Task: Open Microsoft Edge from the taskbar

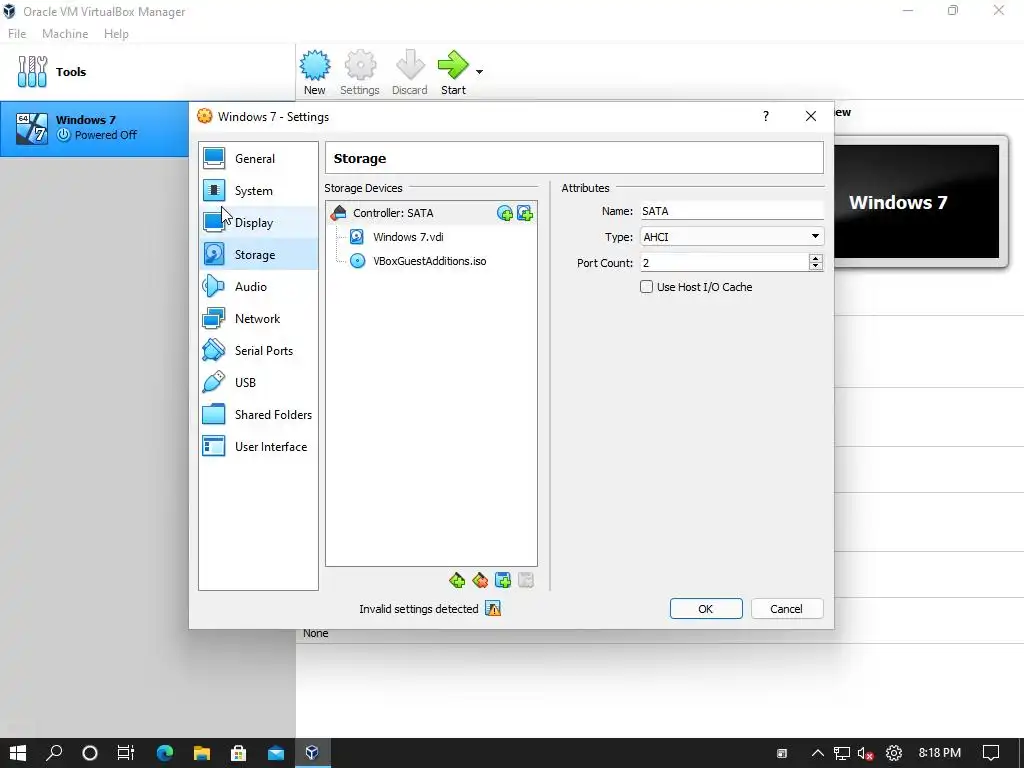Action: pos(165,753)
